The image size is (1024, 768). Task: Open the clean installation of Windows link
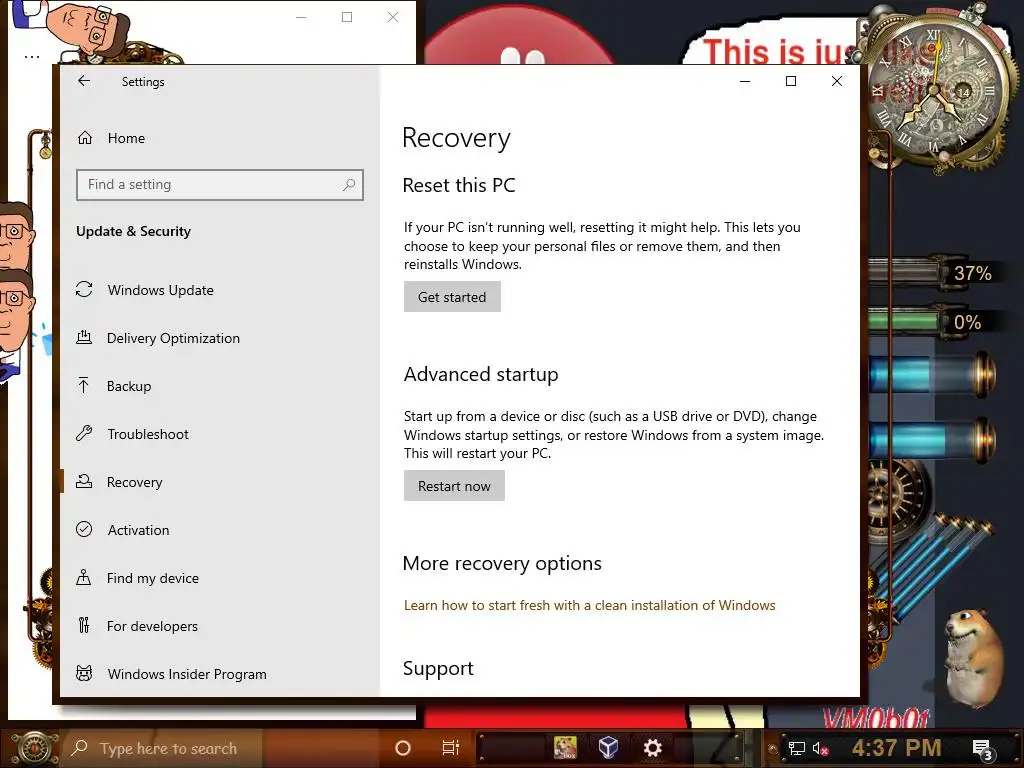[589, 605]
